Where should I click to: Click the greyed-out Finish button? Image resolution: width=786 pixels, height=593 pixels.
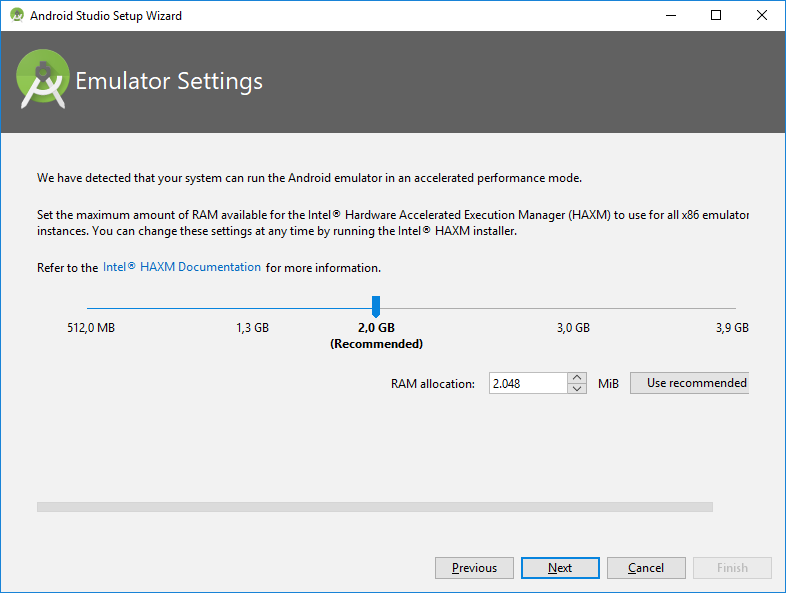tap(732, 568)
